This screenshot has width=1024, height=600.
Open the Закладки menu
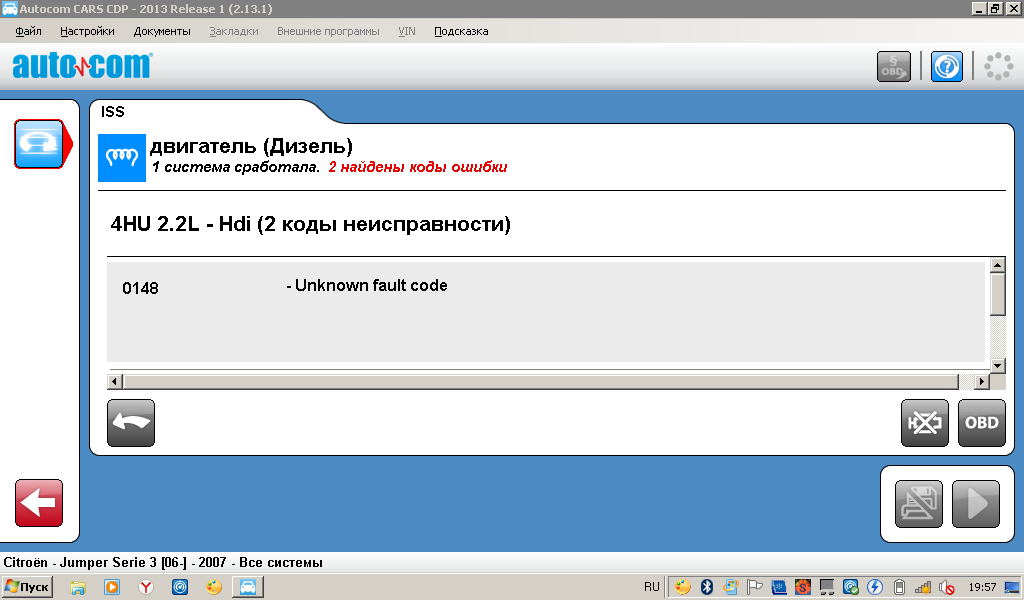pyautogui.click(x=234, y=31)
